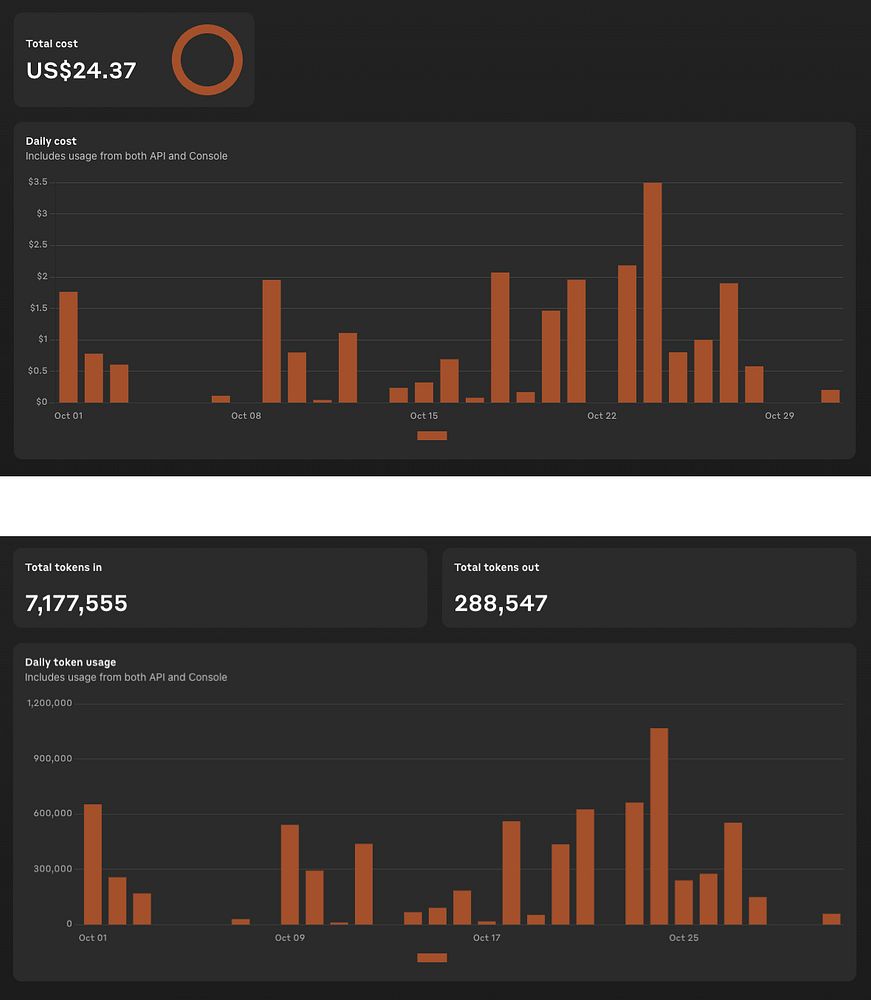Select the Daily cost legend swatch
Viewport: 871px width, 1000px height.
(x=432, y=436)
